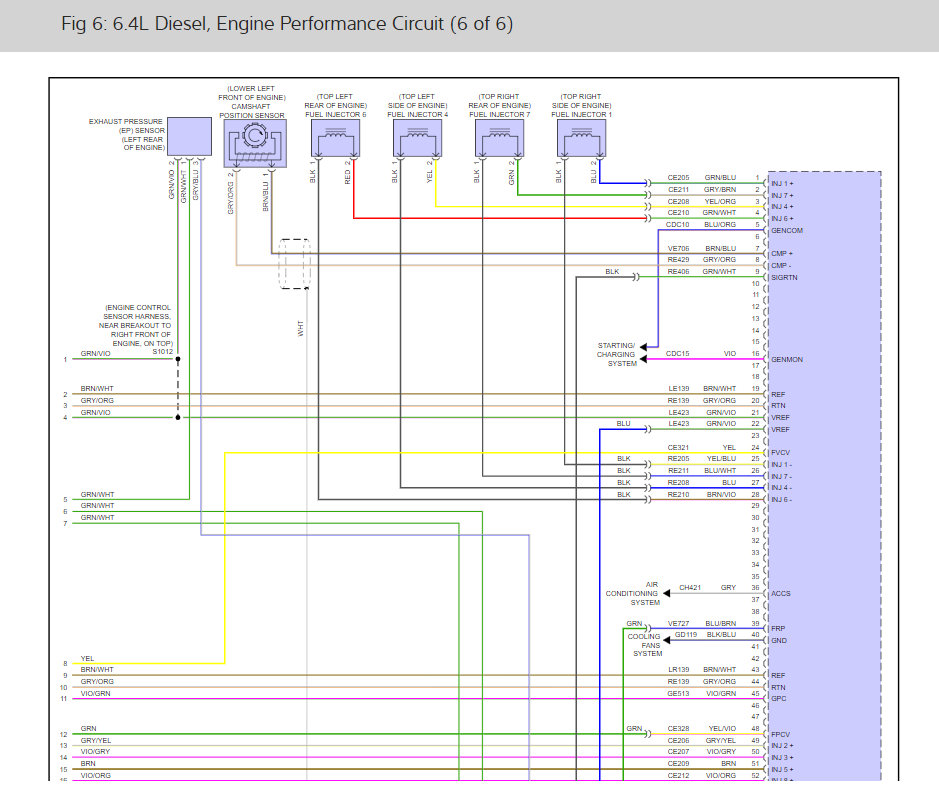Click the CE205 GRN/BLU wire label
Viewport: 939px width, 800px height.
point(702,178)
